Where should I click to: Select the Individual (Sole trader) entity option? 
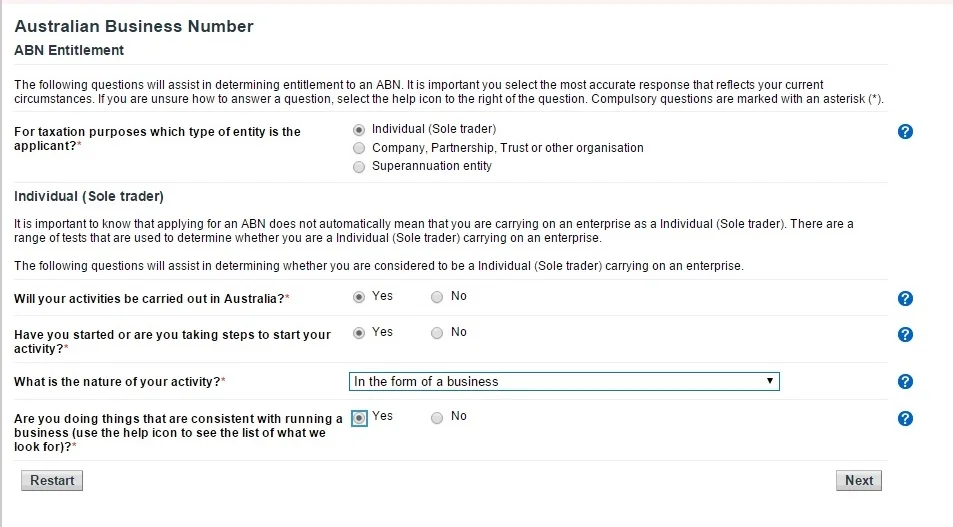coord(360,129)
